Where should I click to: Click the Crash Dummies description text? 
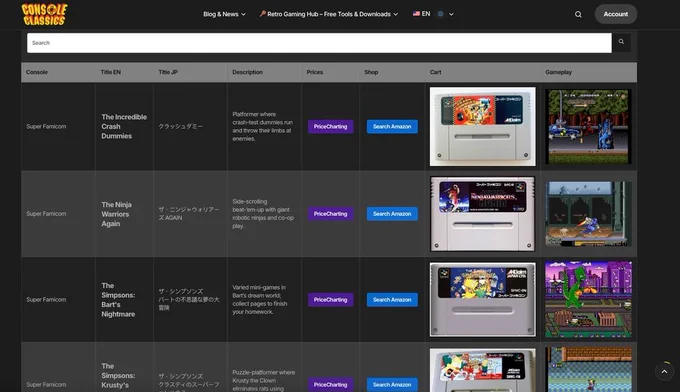point(262,127)
